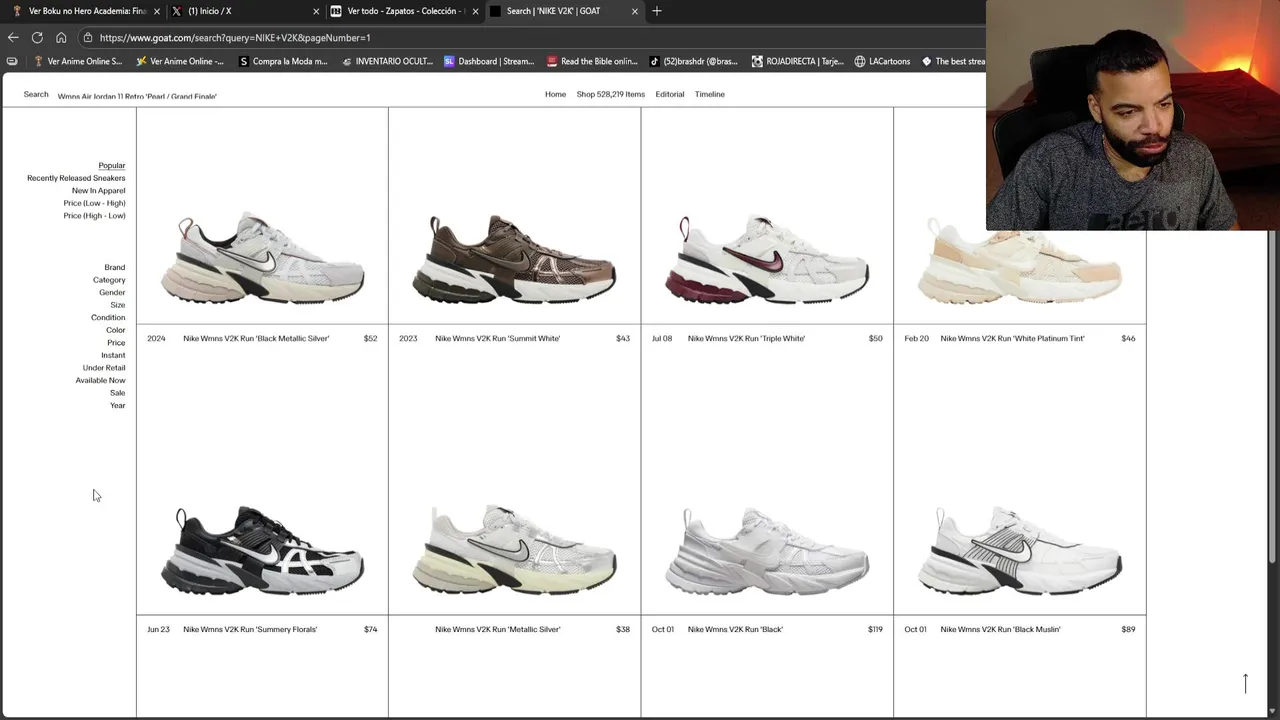1280x720 pixels.
Task: Sort by New In Apparel
Action: pyautogui.click(x=99, y=190)
